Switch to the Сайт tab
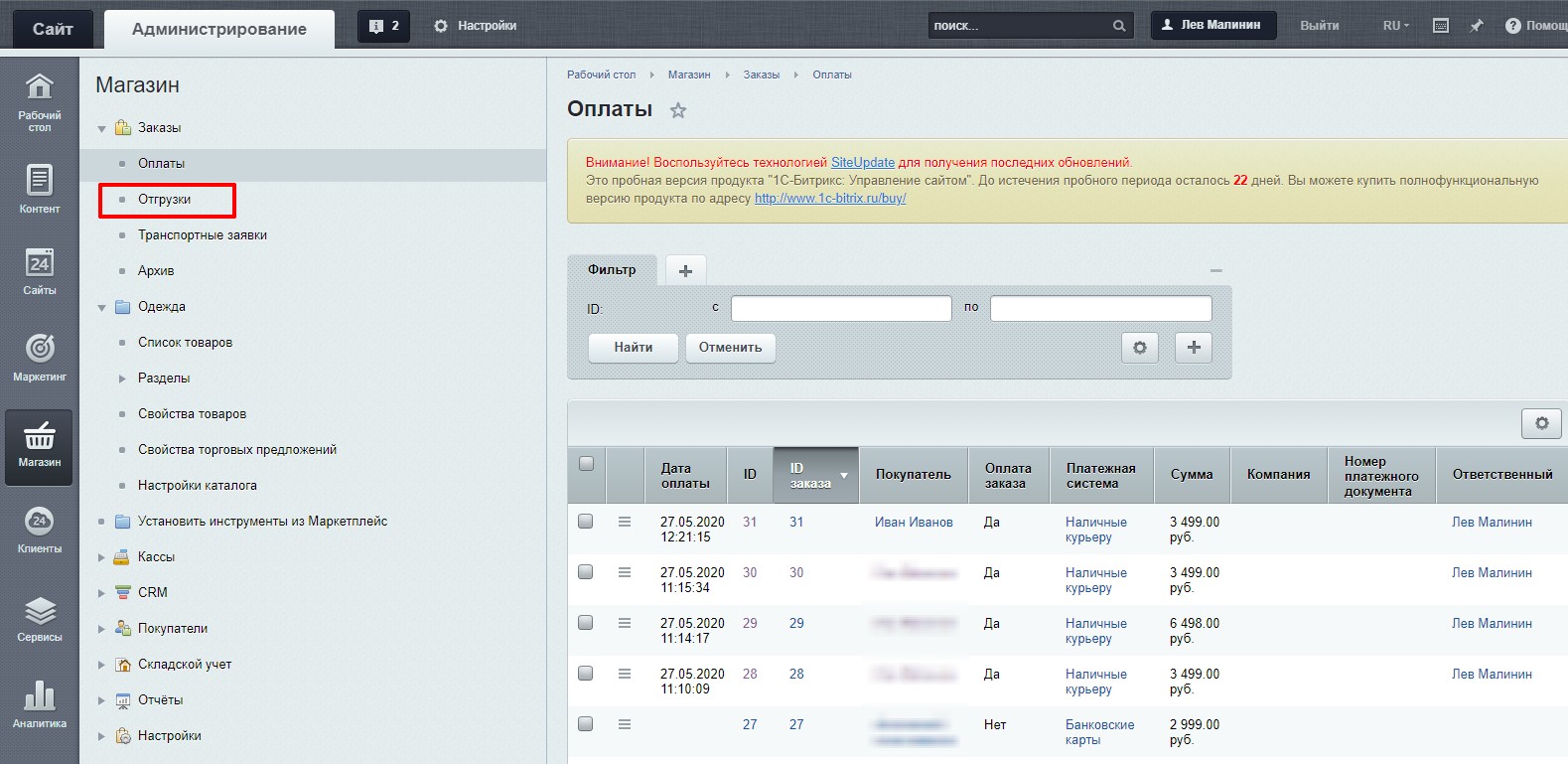 pyautogui.click(x=53, y=29)
